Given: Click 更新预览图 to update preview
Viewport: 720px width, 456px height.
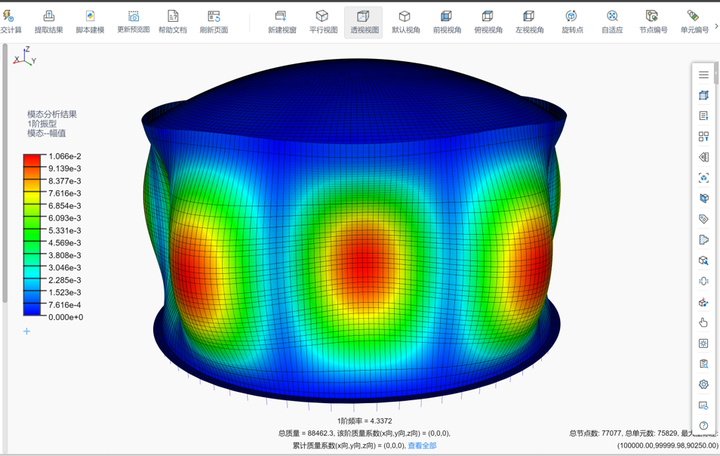Looking at the screenshot, I should point(133,20).
